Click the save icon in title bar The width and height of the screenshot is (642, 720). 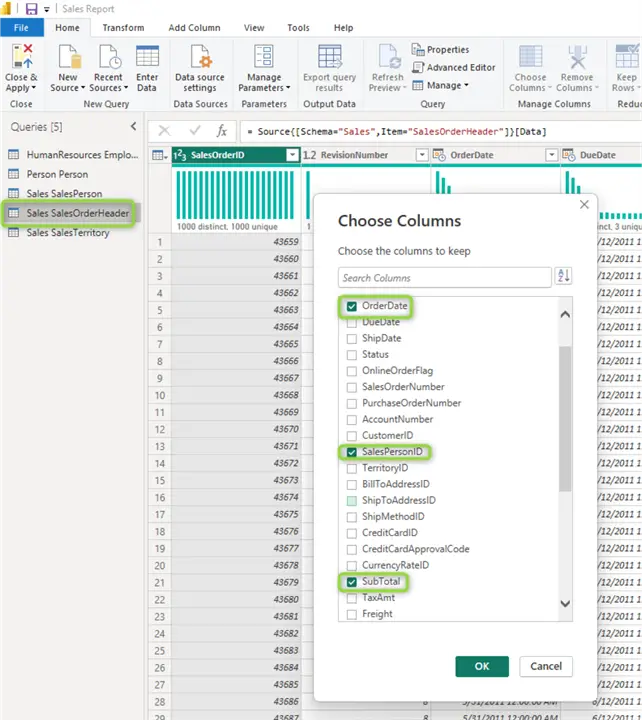(x=31, y=9)
